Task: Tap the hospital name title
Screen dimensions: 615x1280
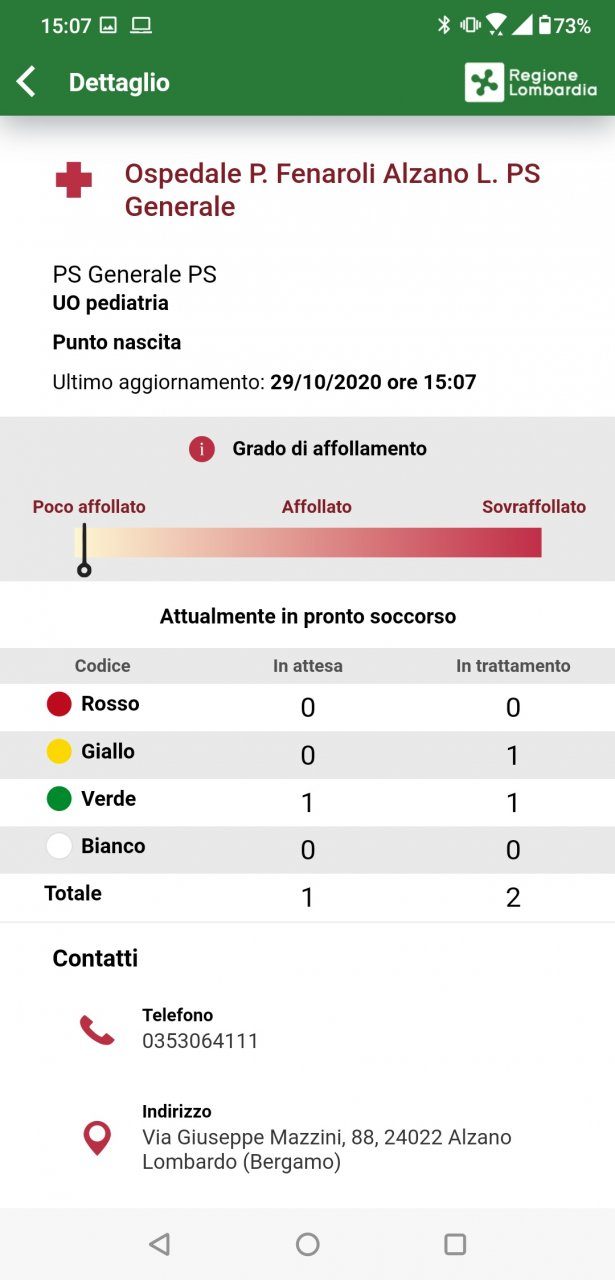Action: coord(332,190)
